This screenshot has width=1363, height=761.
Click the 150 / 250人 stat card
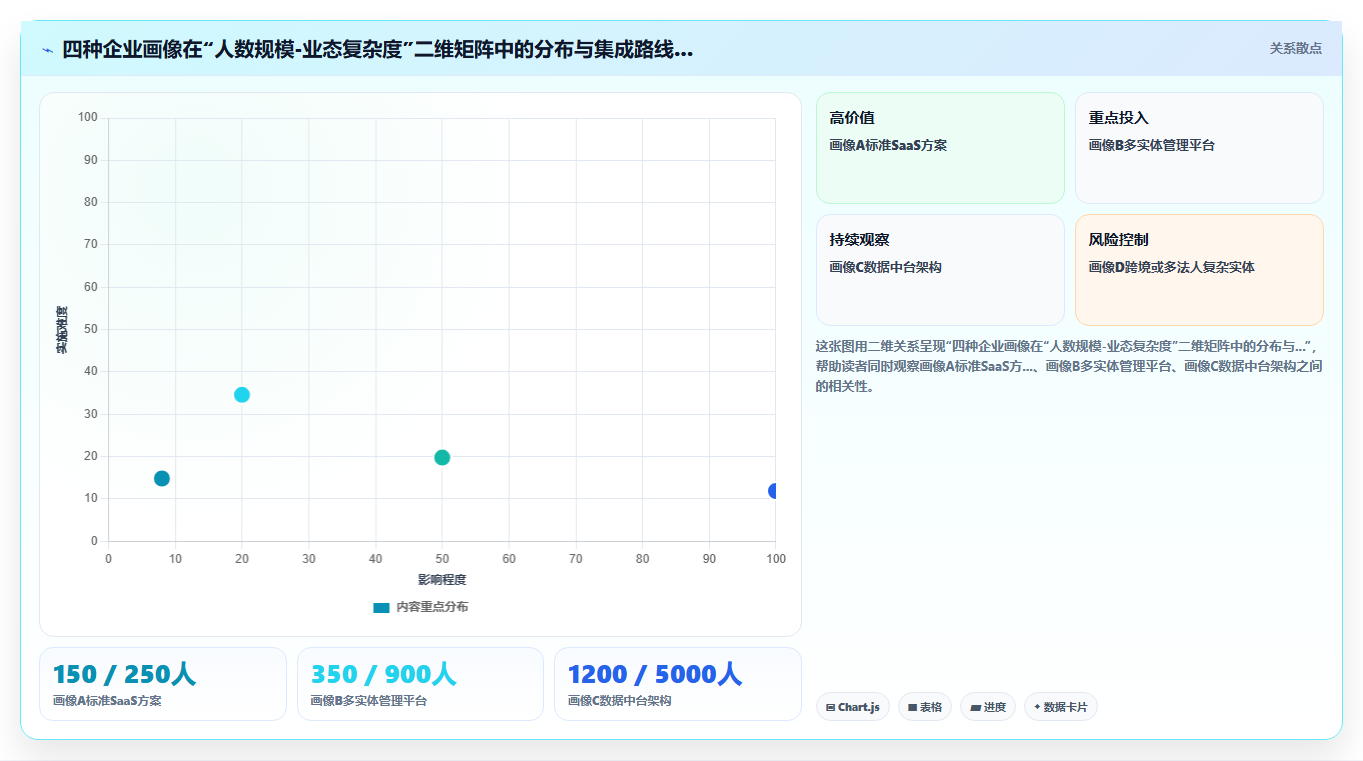[163, 684]
